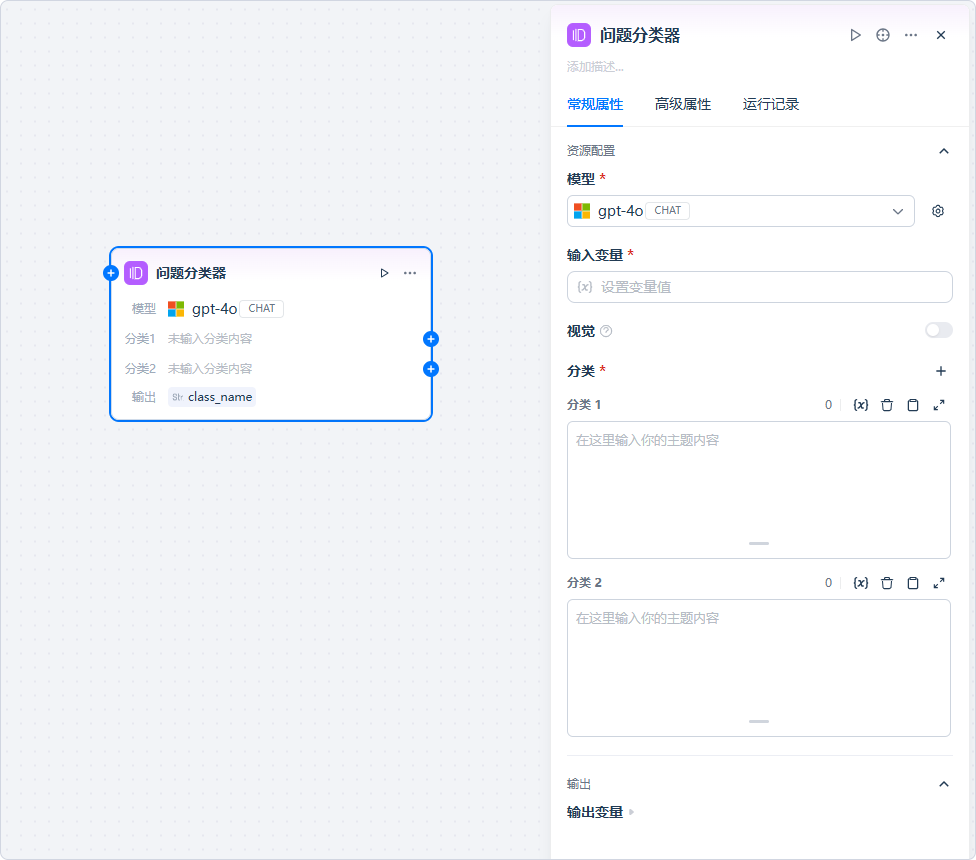976x860 pixels.
Task: Collapse the 输出 section
Action: tap(943, 784)
